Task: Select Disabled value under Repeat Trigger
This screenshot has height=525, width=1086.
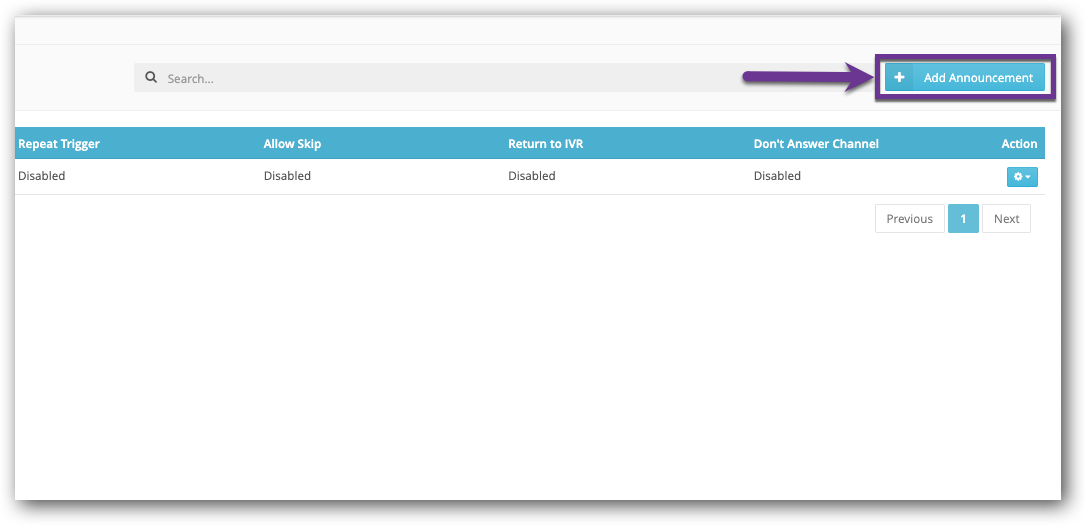Action: click(42, 176)
